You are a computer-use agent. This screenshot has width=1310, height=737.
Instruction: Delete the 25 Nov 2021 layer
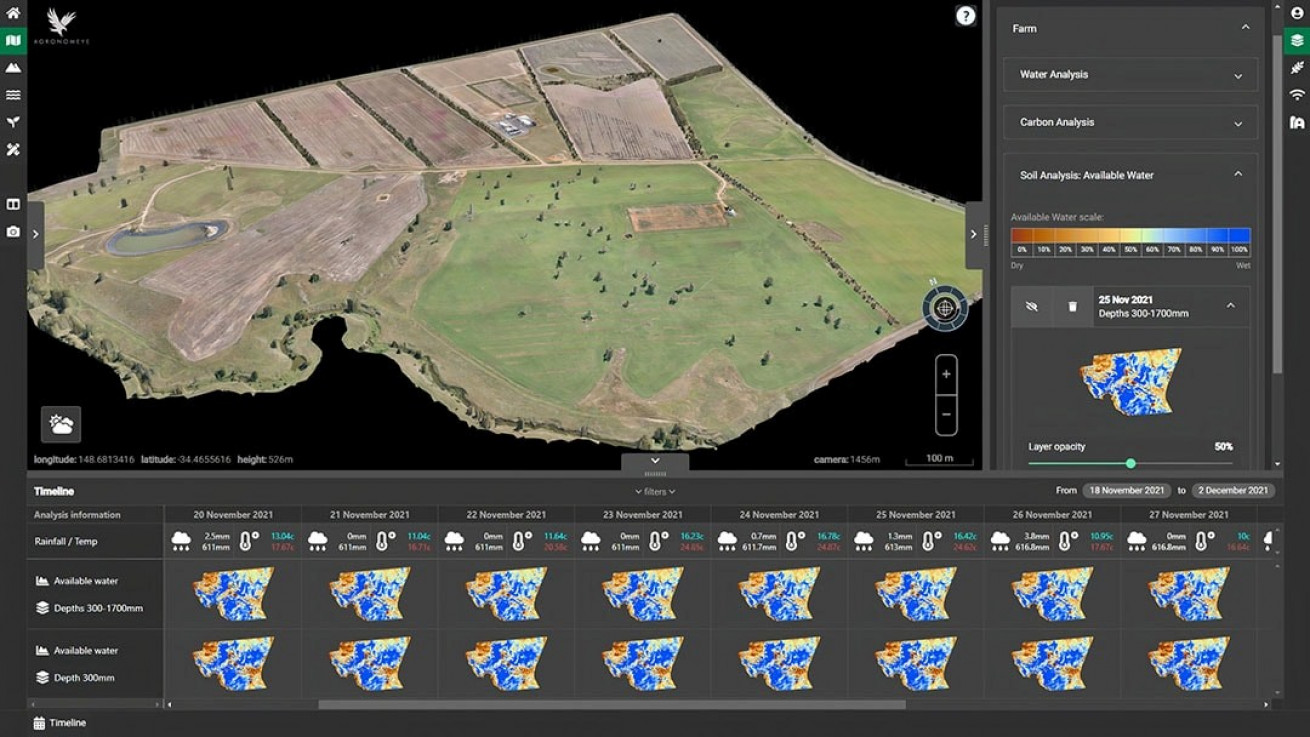click(x=1072, y=307)
